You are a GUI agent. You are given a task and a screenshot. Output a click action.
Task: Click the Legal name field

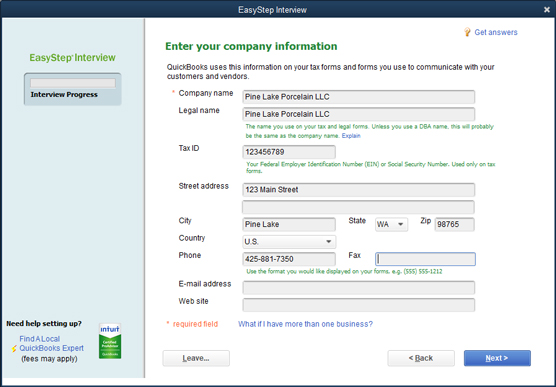coord(358,114)
